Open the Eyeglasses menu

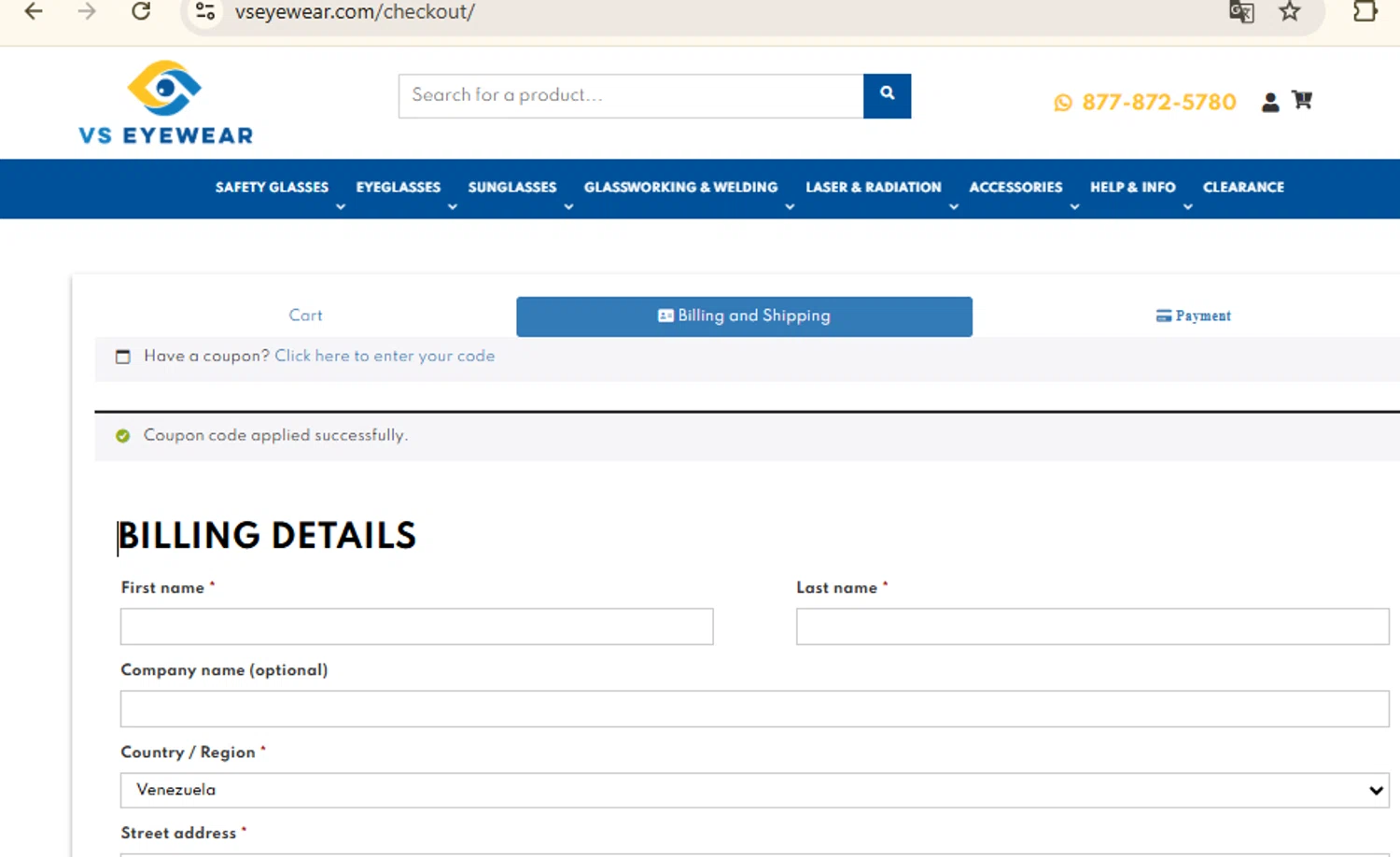pyautogui.click(x=398, y=187)
